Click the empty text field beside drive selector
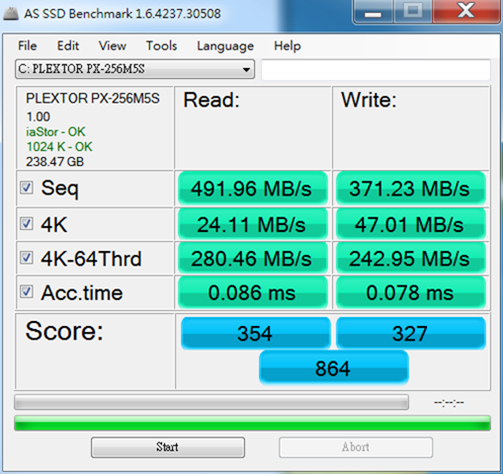This screenshot has width=503, height=474. tap(376, 70)
